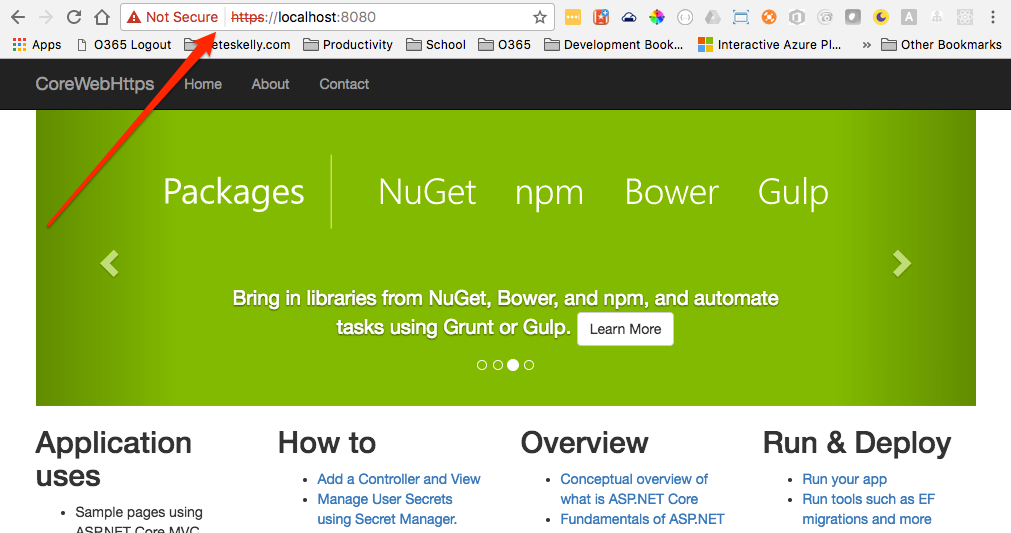Open the CoreWebHttps brand link
This screenshot has width=1011, height=533.
click(x=95, y=84)
